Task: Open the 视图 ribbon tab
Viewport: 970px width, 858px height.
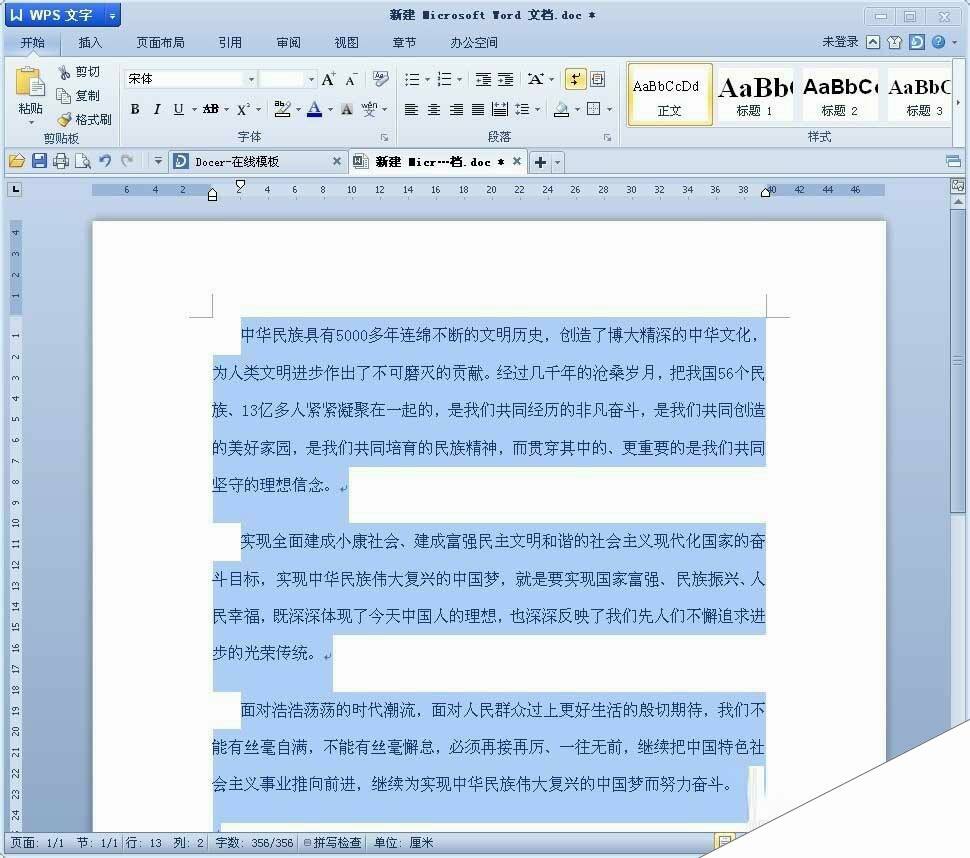Action: pyautogui.click(x=346, y=43)
